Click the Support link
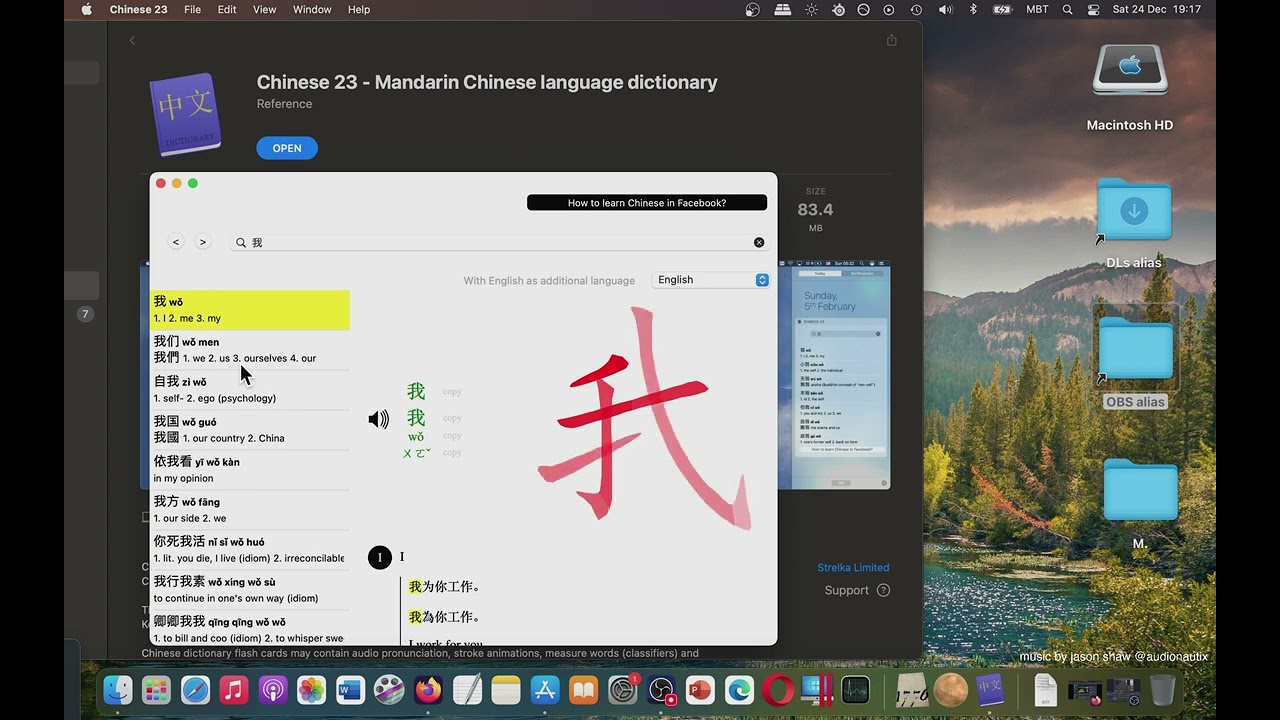 (846, 590)
